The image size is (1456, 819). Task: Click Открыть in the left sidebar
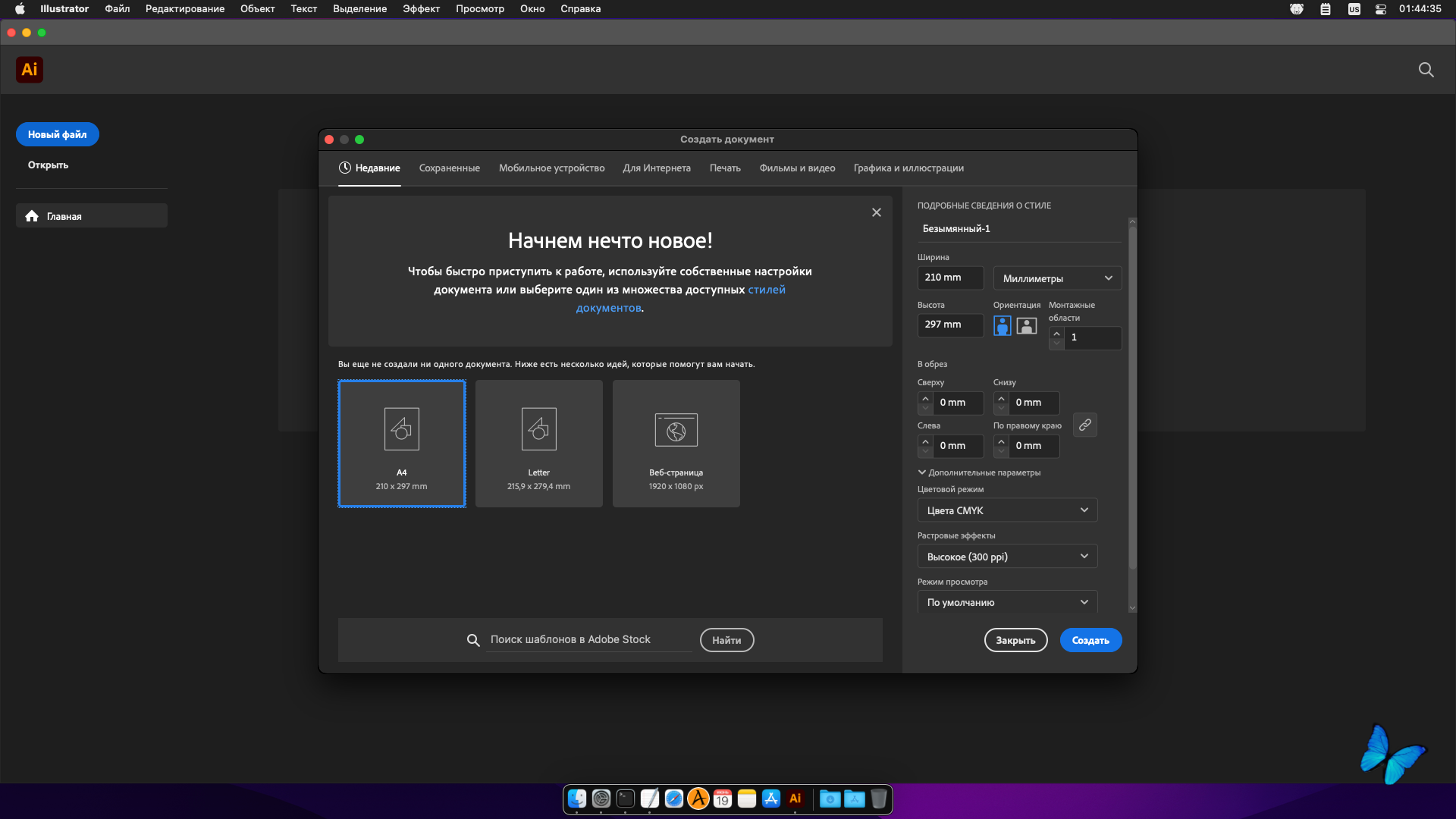[x=49, y=165]
